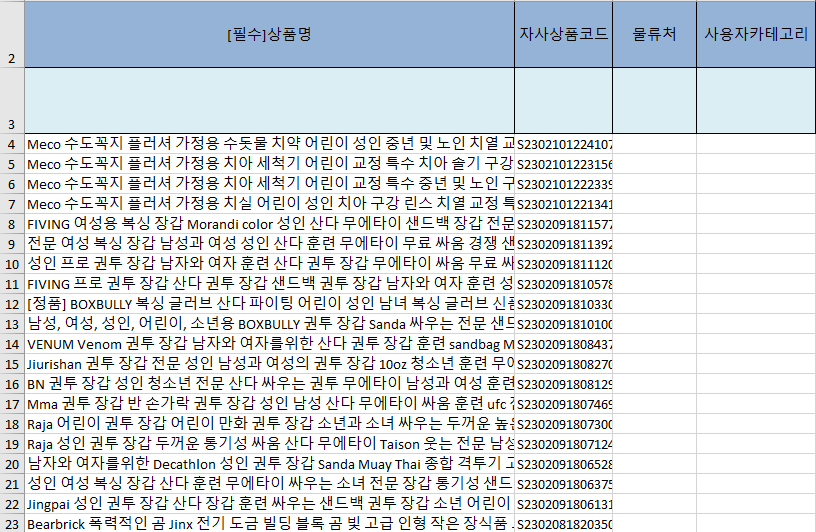Click cell '남자와 여자를위한 Decathlon 성인 권투 장갑'
Image resolution: width=816 pixels, height=532 pixels.
[x=270, y=464]
